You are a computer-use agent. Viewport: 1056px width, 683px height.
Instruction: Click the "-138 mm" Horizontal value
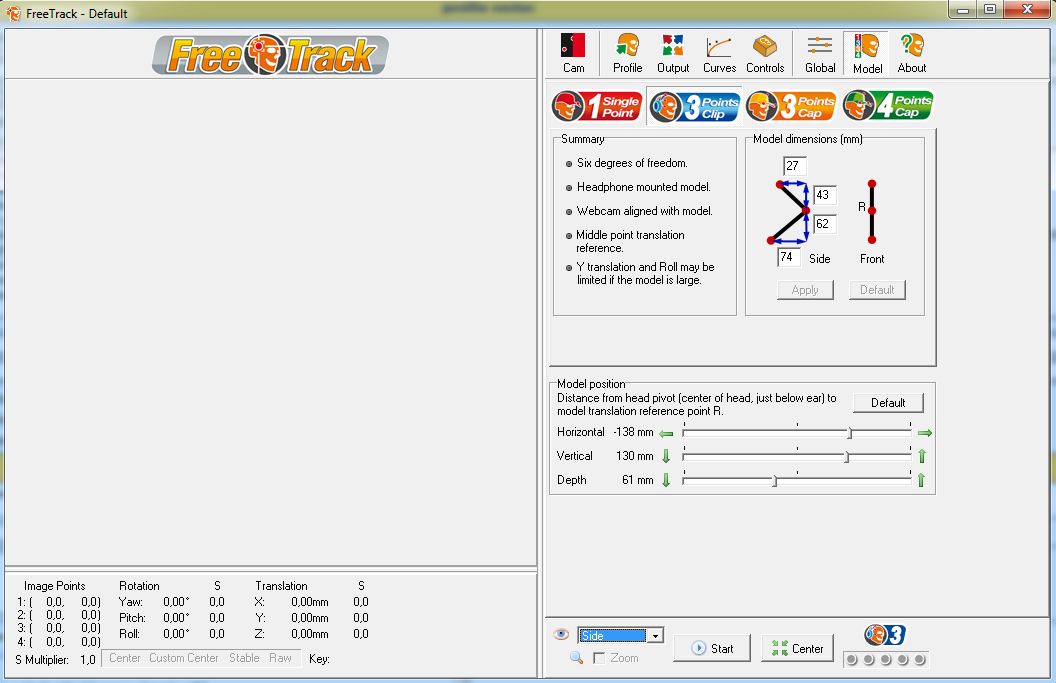(x=633, y=432)
